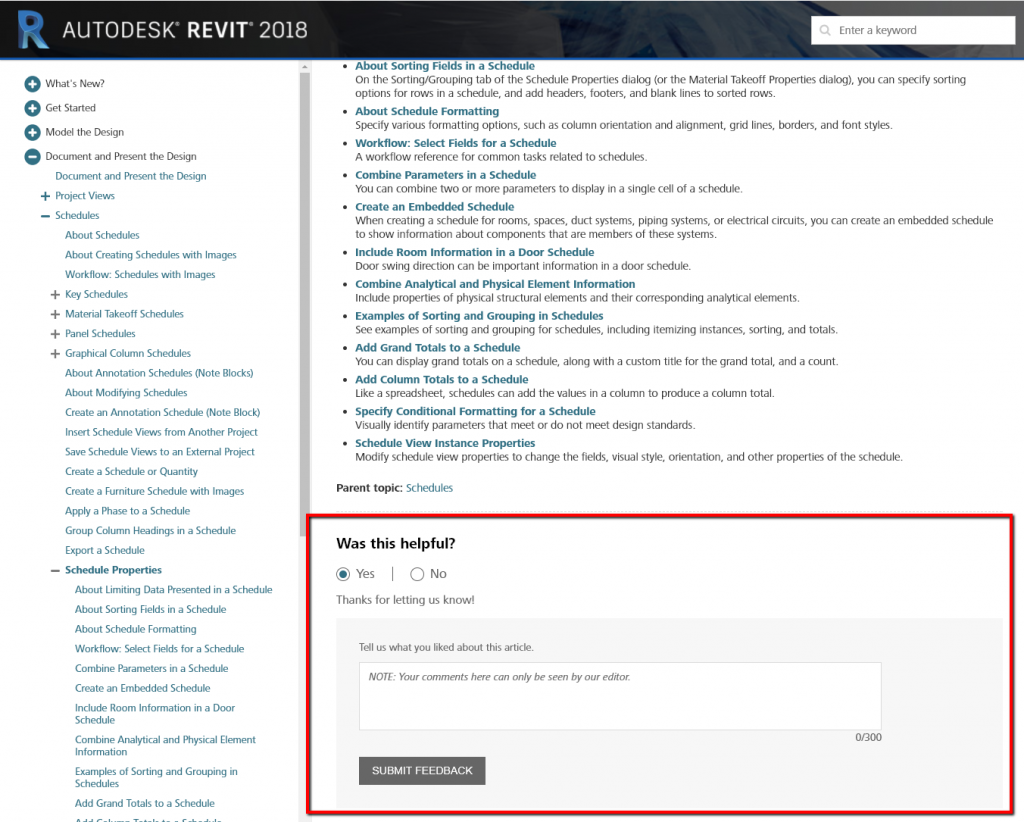Viewport: 1024px width, 822px height.
Task: Open About Schedules in sidebar
Action: pos(102,235)
